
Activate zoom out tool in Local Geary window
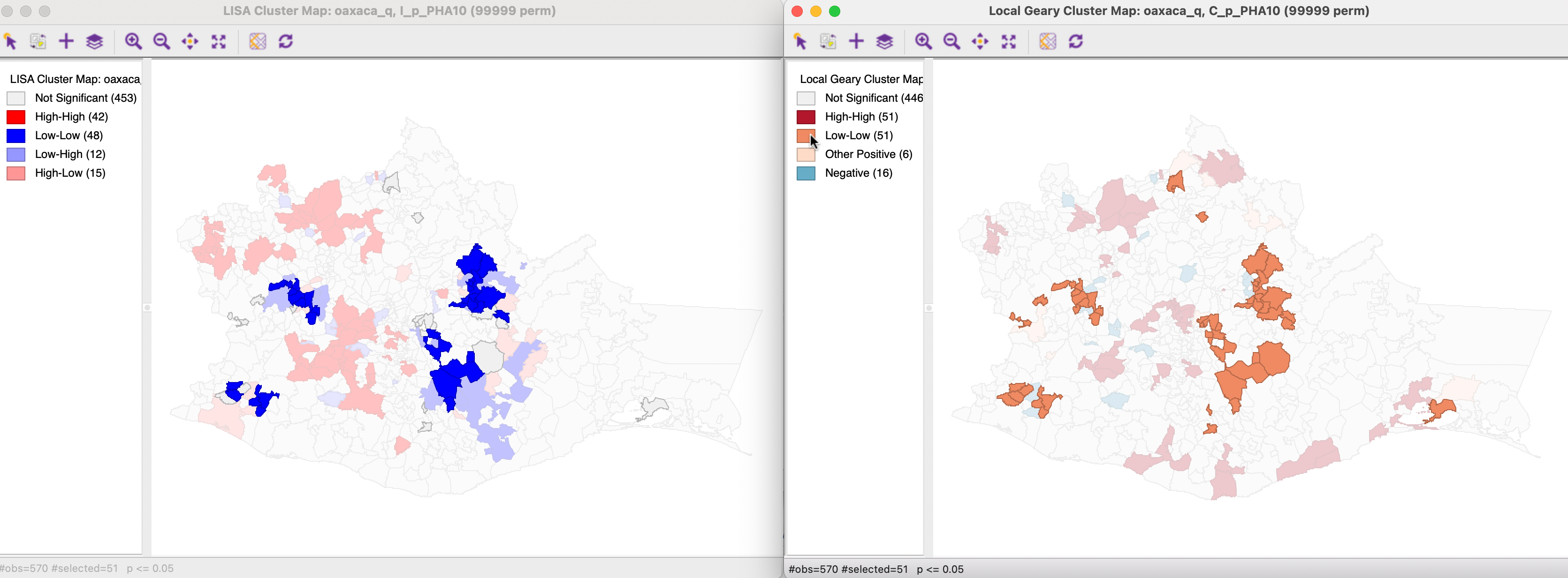[x=951, y=41]
